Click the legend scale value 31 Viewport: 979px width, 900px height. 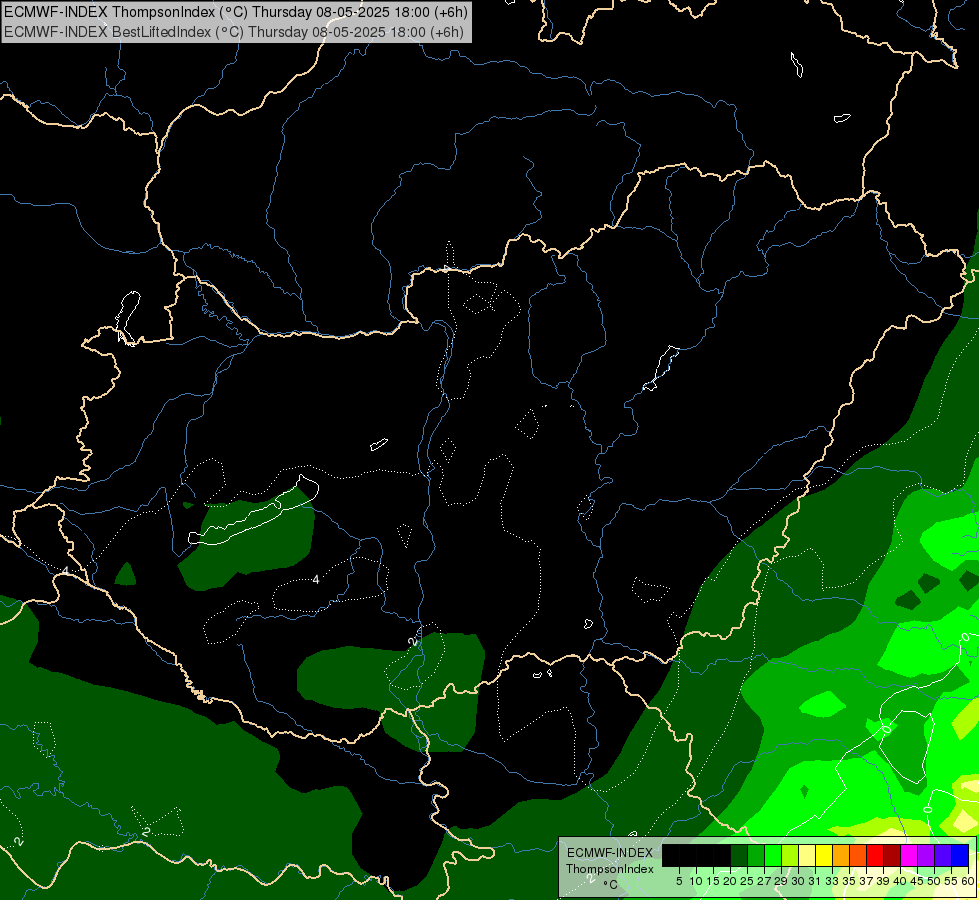click(815, 881)
